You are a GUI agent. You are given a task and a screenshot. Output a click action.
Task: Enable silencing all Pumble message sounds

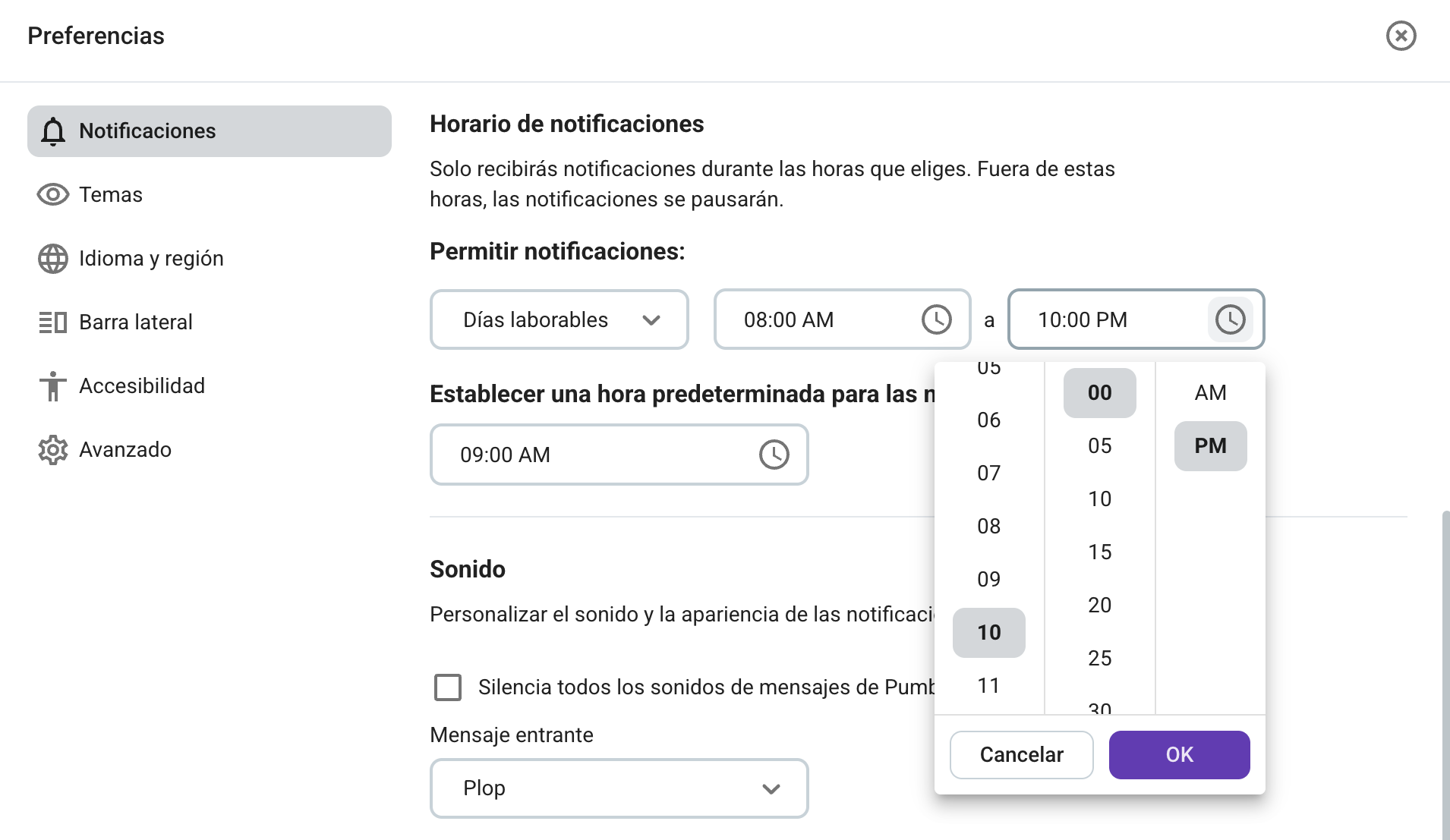pyautogui.click(x=448, y=687)
